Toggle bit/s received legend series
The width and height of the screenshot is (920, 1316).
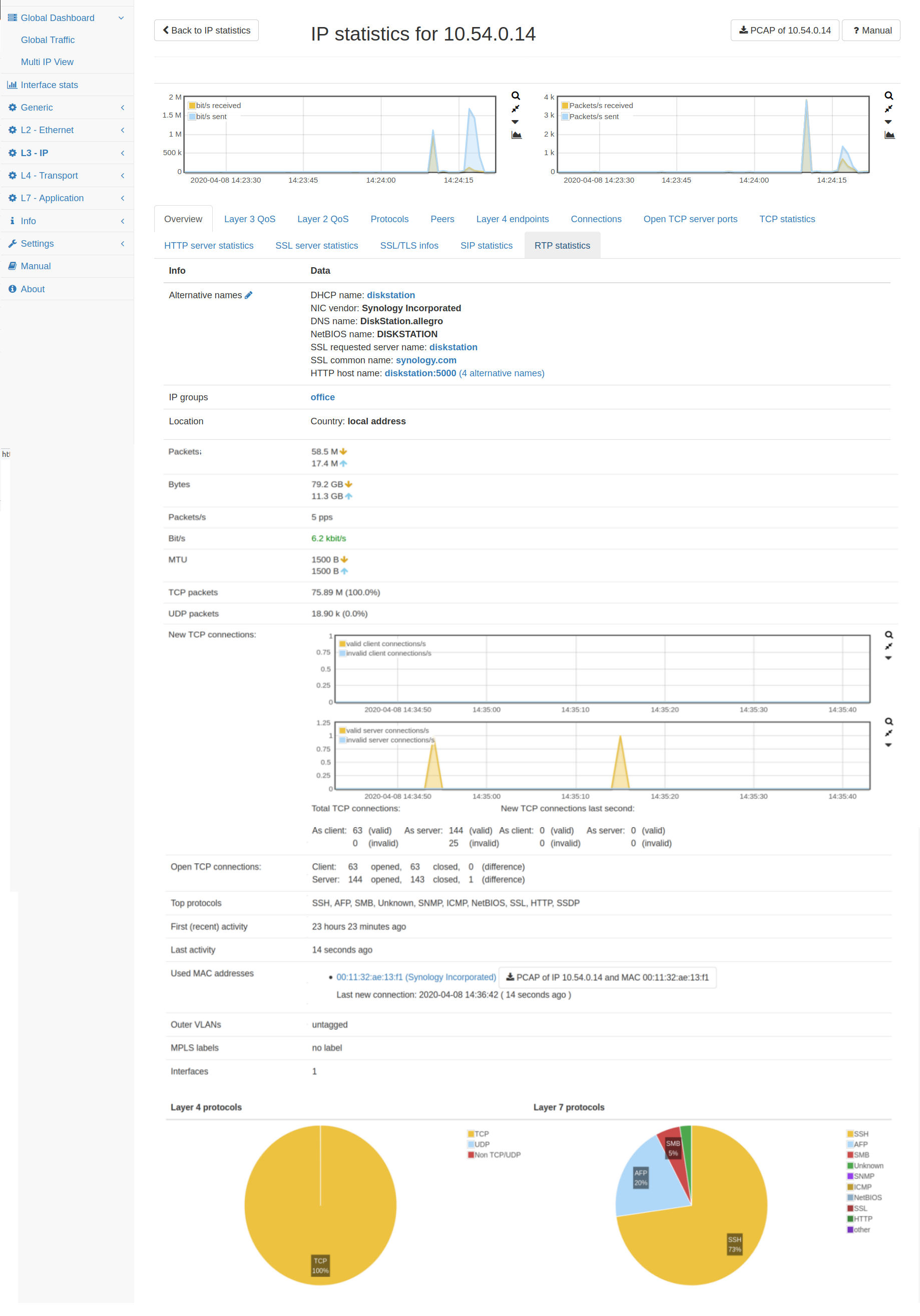215,106
